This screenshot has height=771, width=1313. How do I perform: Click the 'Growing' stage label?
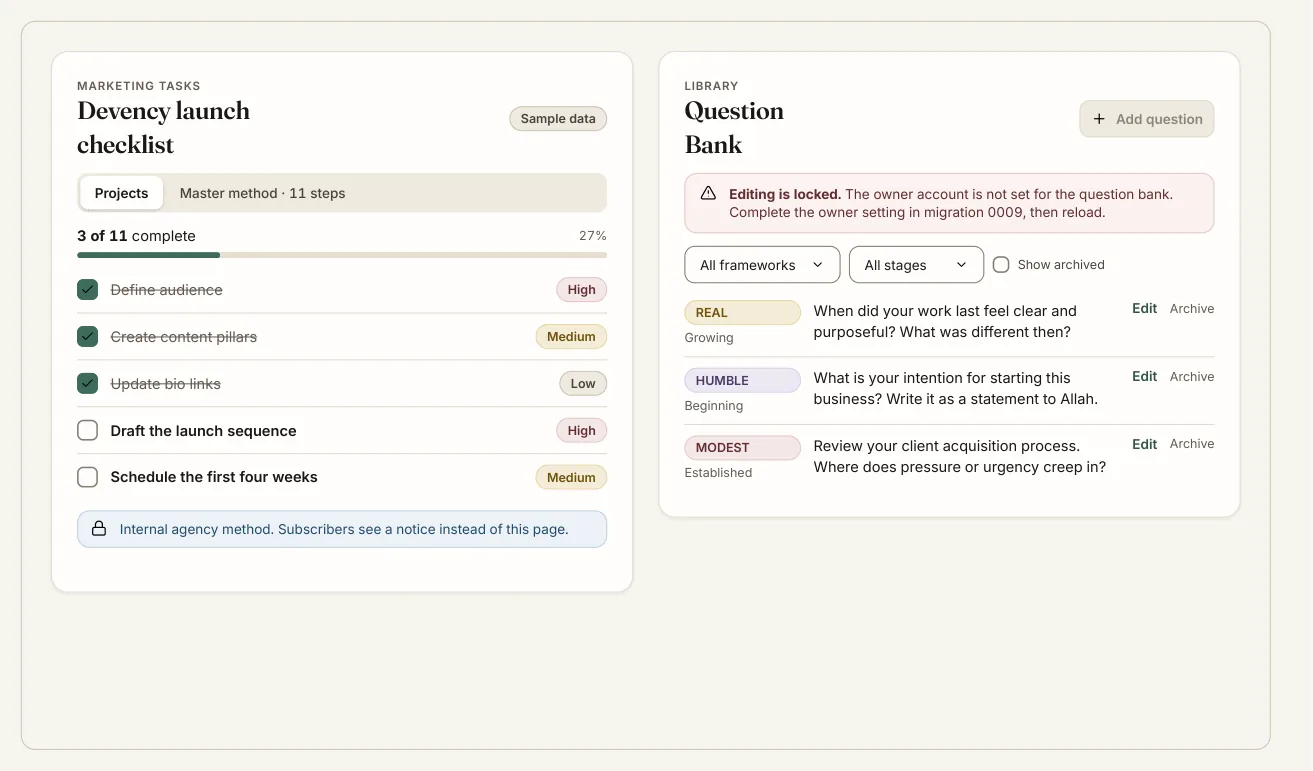[x=709, y=338]
